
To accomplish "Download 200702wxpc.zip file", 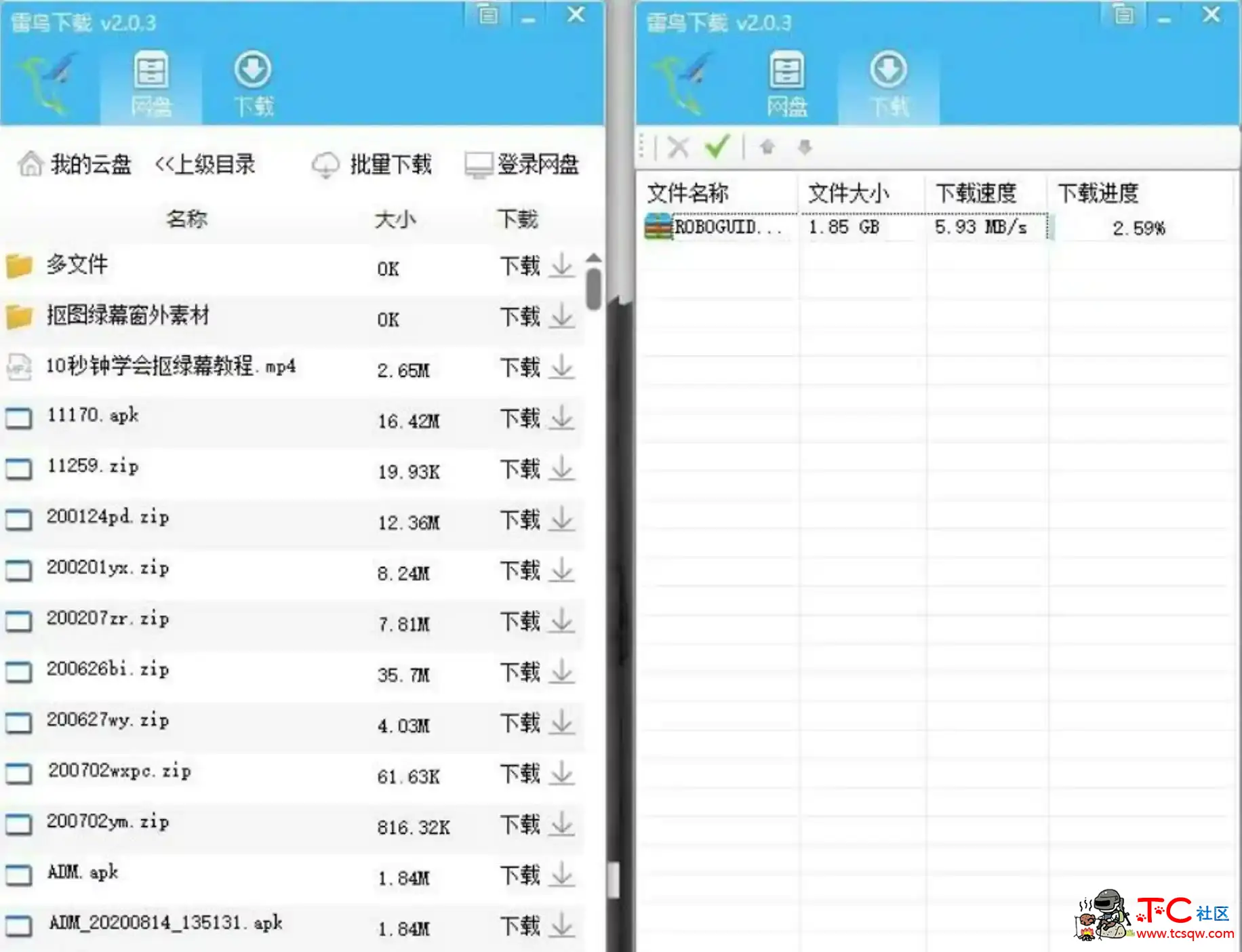I will 537,774.
